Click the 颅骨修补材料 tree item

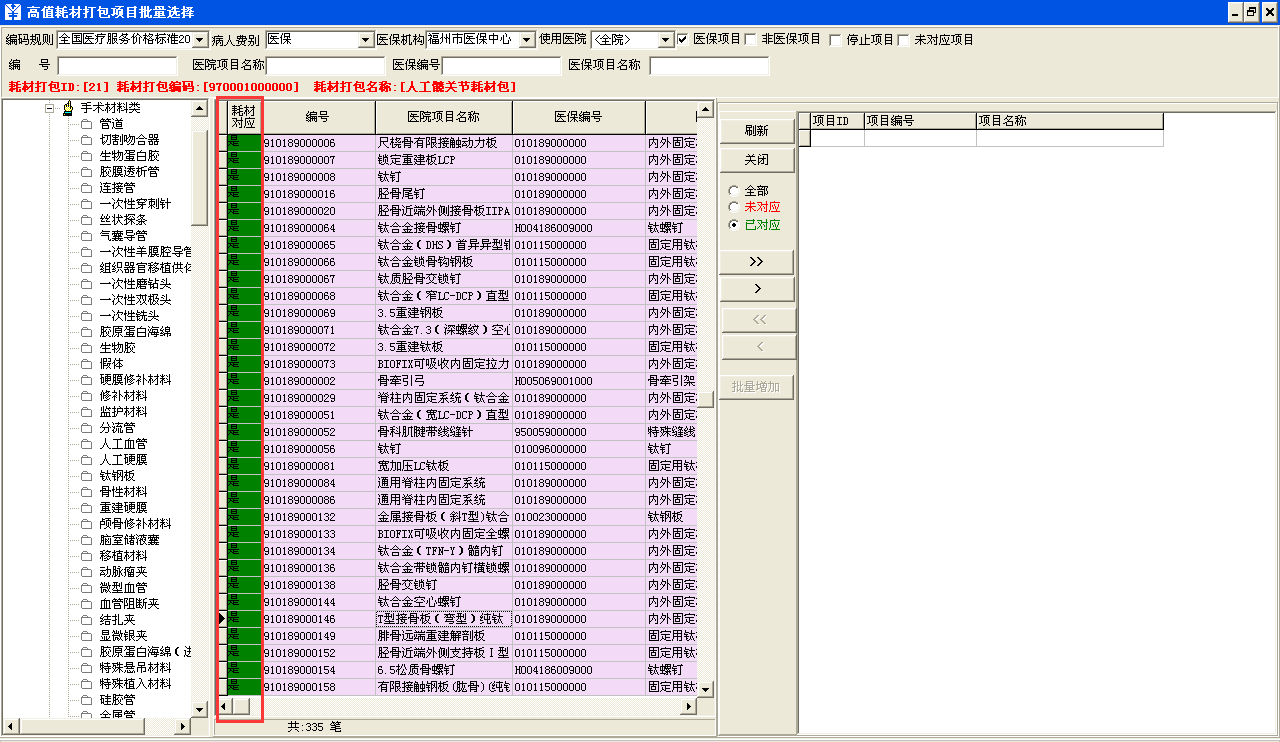point(135,524)
